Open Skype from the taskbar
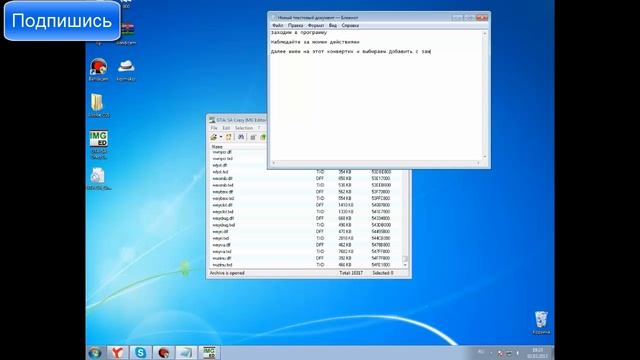Viewport: 640px width, 360px height. click(x=140, y=353)
